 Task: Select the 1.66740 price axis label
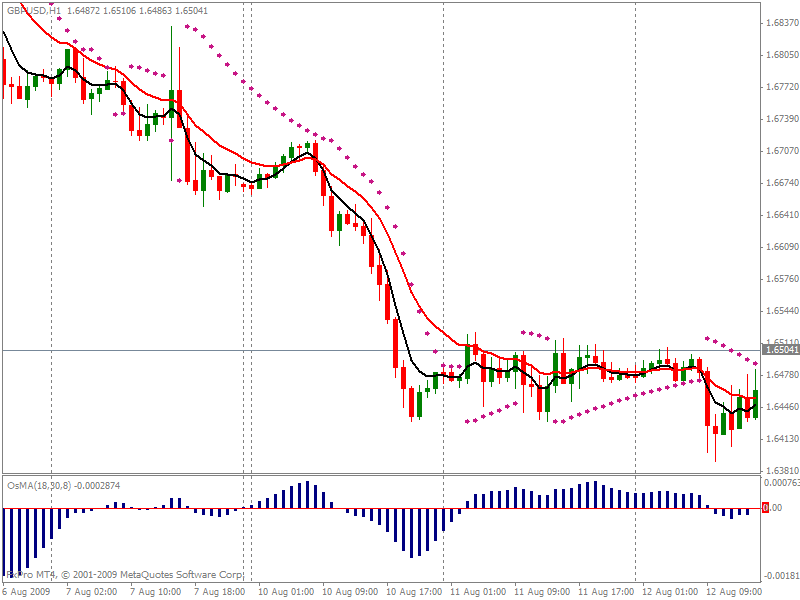780,183
